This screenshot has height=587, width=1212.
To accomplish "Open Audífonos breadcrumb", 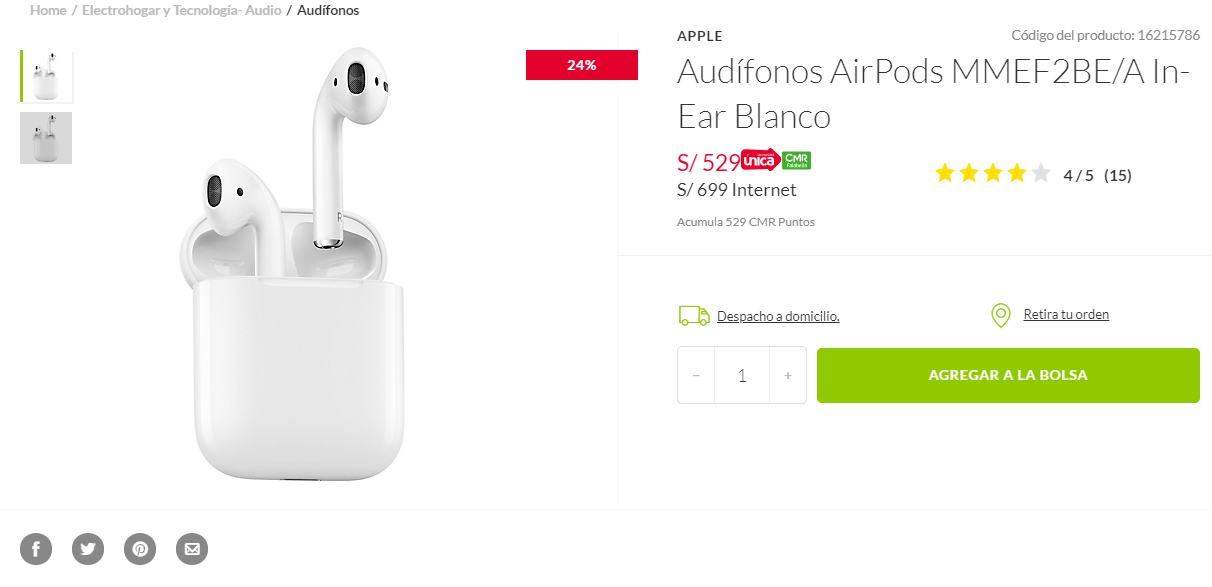I will pos(328,10).
